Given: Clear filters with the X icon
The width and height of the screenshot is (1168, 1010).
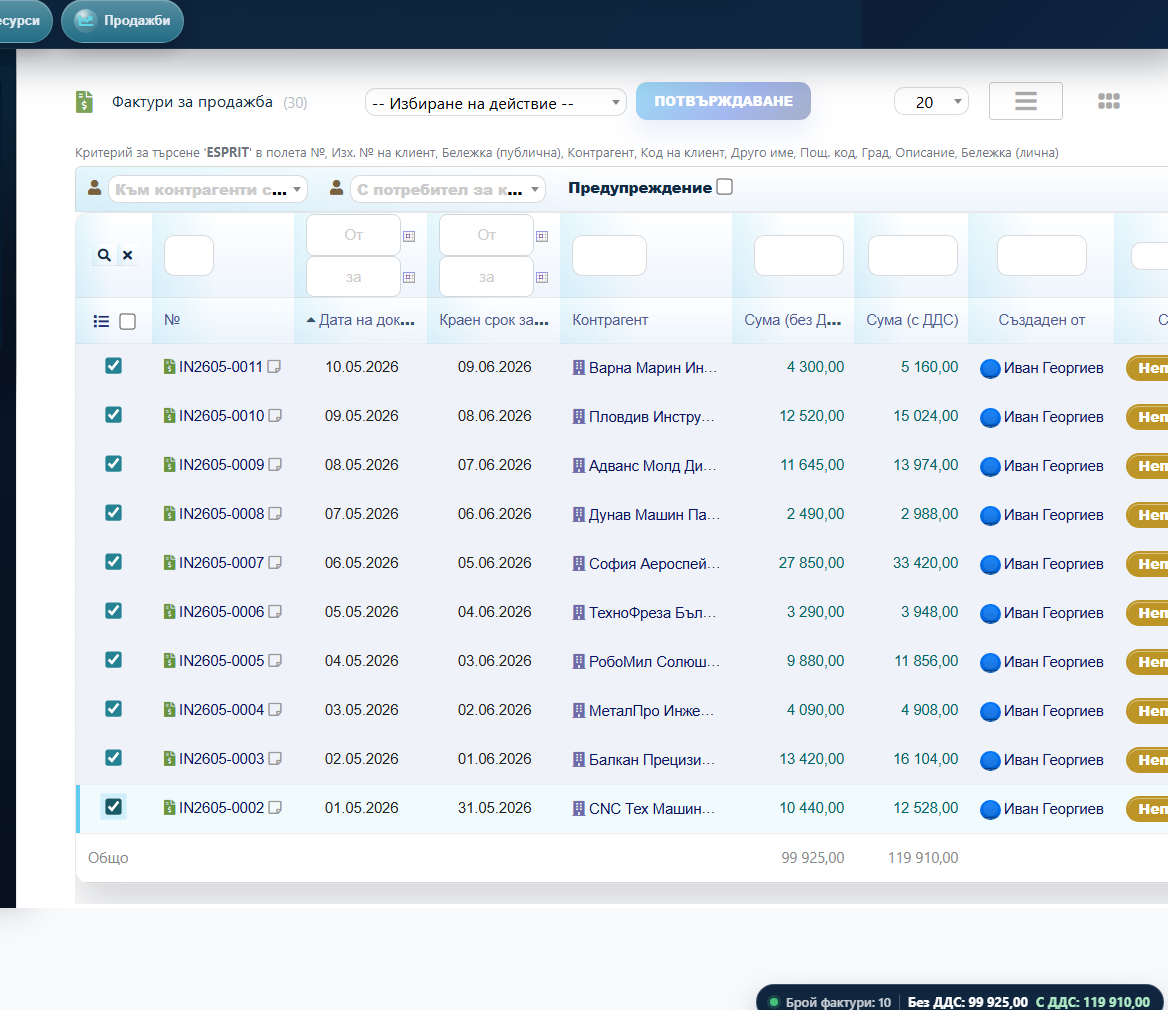Looking at the screenshot, I should [128, 255].
